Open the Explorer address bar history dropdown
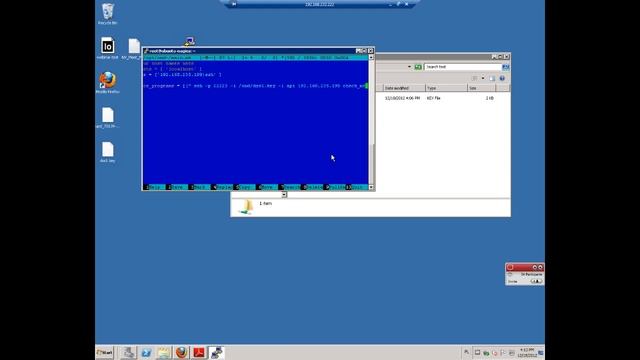Image resolution: width=640 pixels, height=360 pixels. tap(409, 67)
